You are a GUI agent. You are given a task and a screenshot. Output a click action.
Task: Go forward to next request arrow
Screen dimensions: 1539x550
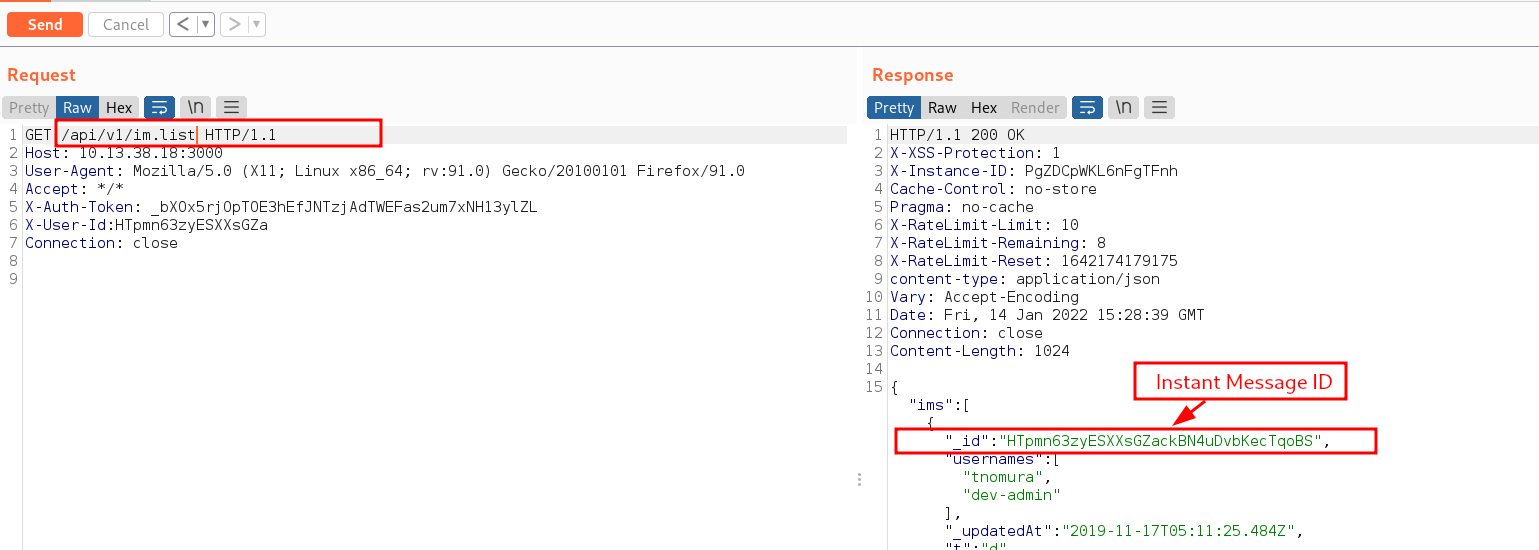pyautogui.click(x=234, y=24)
